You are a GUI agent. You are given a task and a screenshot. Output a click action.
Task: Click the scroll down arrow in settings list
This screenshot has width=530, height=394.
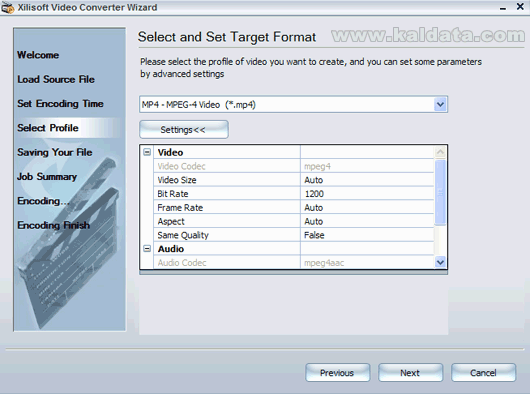(440, 262)
